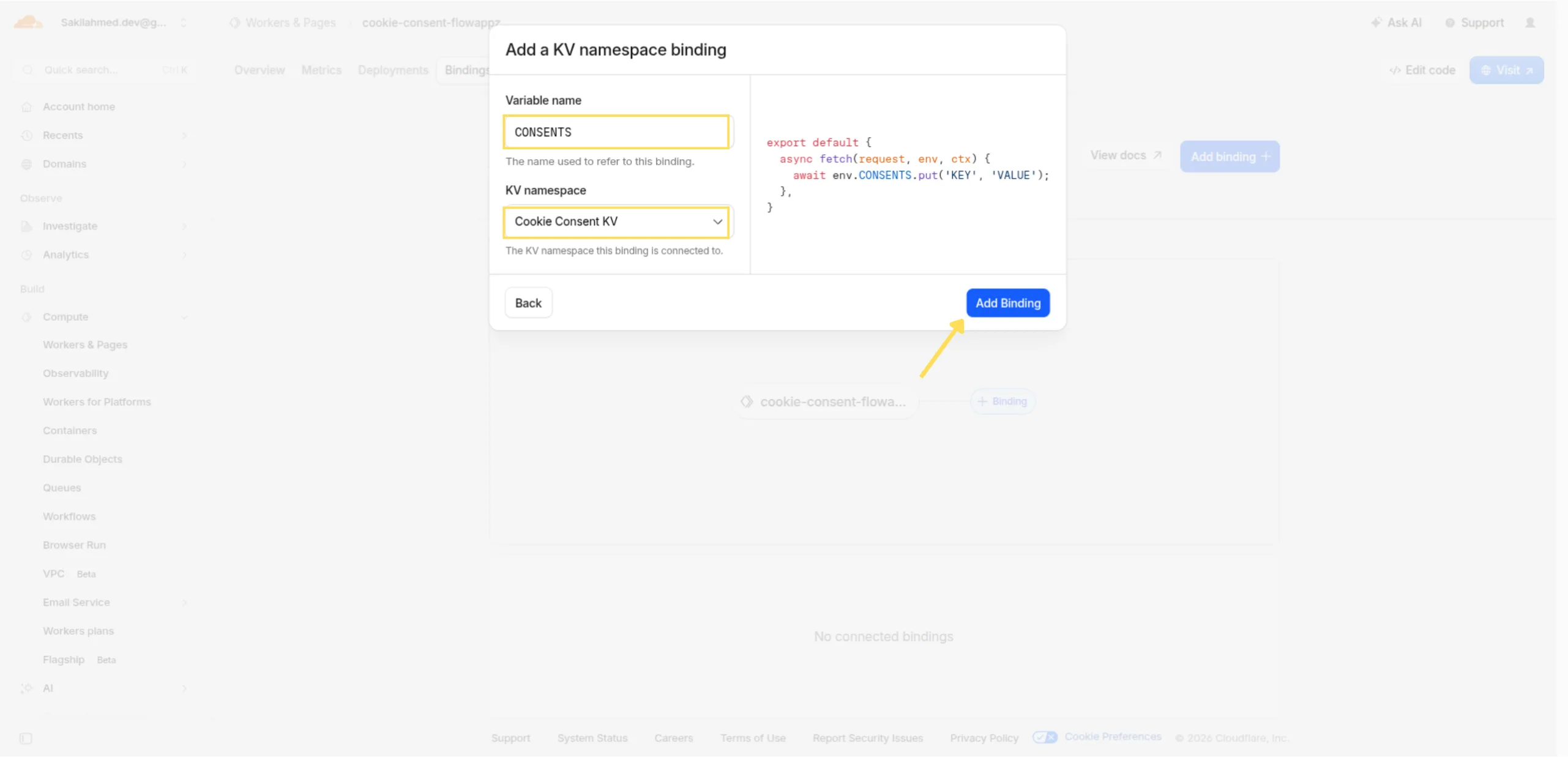1568x757 pixels.
Task: Click the Cloudflare logo icon
Action: [28, 22]
